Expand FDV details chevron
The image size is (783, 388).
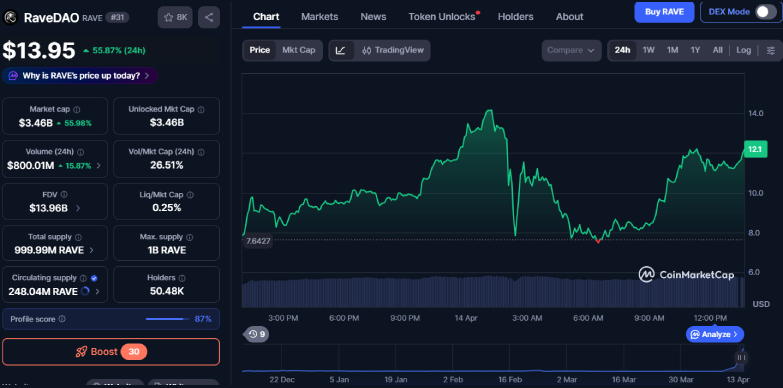(x=77, y=208)
